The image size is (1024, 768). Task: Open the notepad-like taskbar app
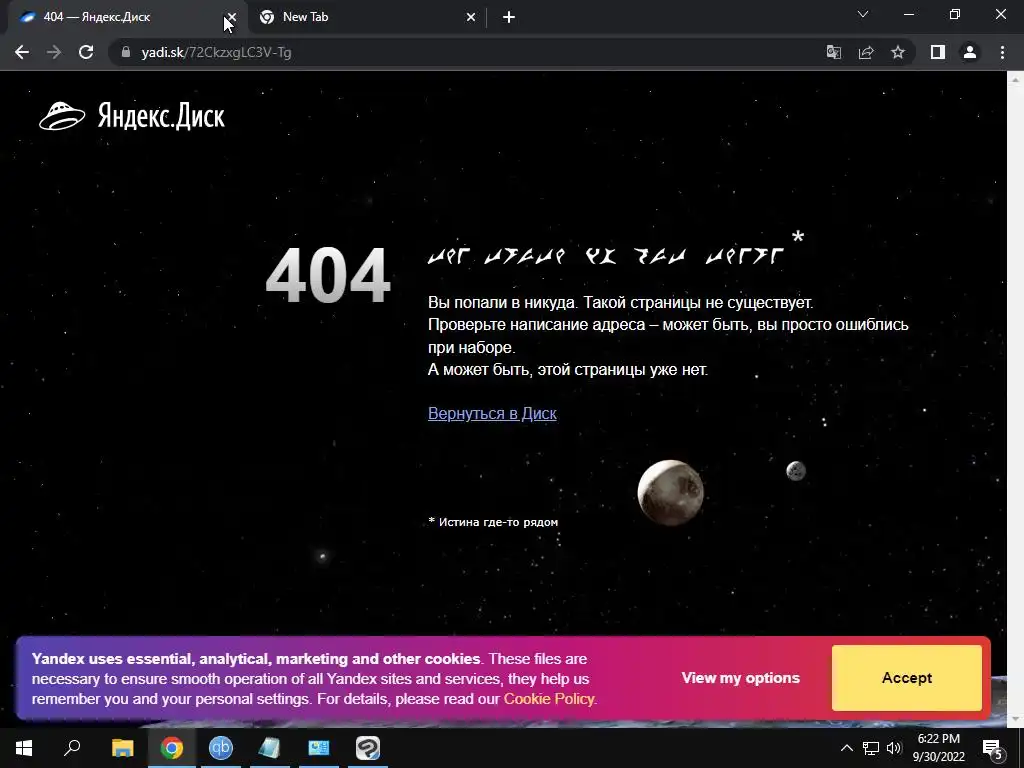(x=269, y=748)
